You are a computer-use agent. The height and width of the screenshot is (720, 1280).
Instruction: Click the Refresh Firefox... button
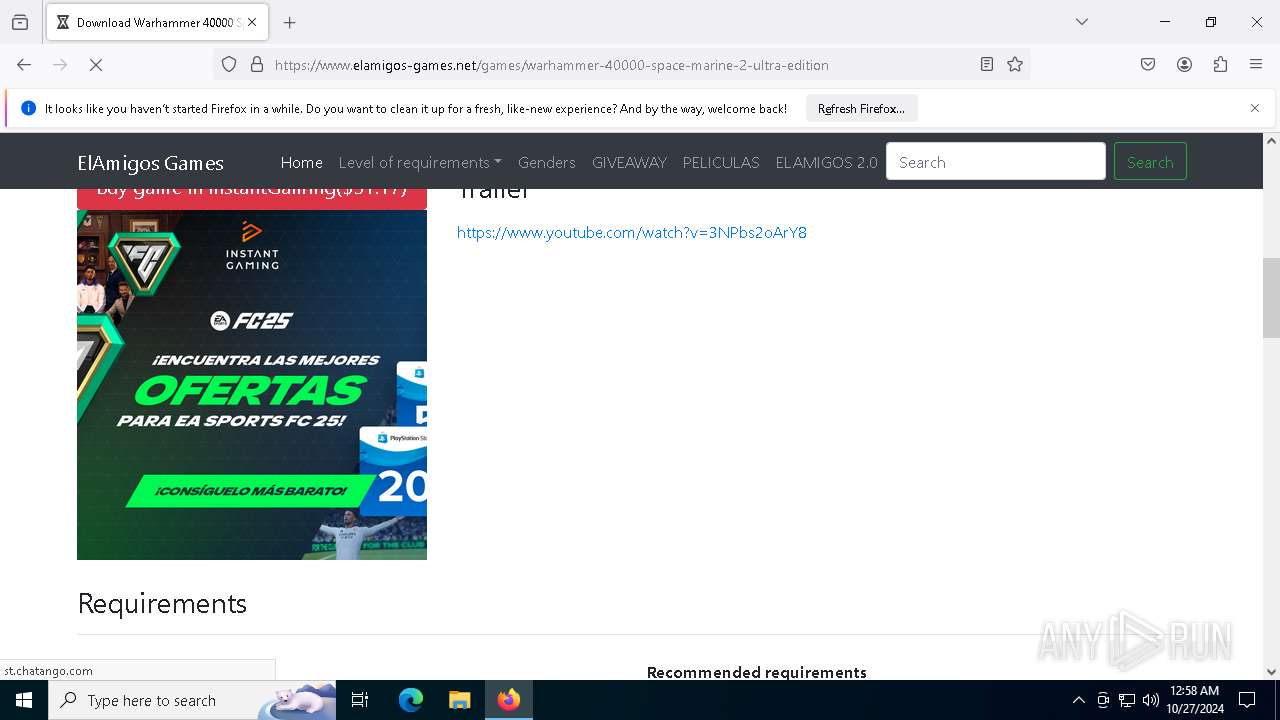coord(861,108)
